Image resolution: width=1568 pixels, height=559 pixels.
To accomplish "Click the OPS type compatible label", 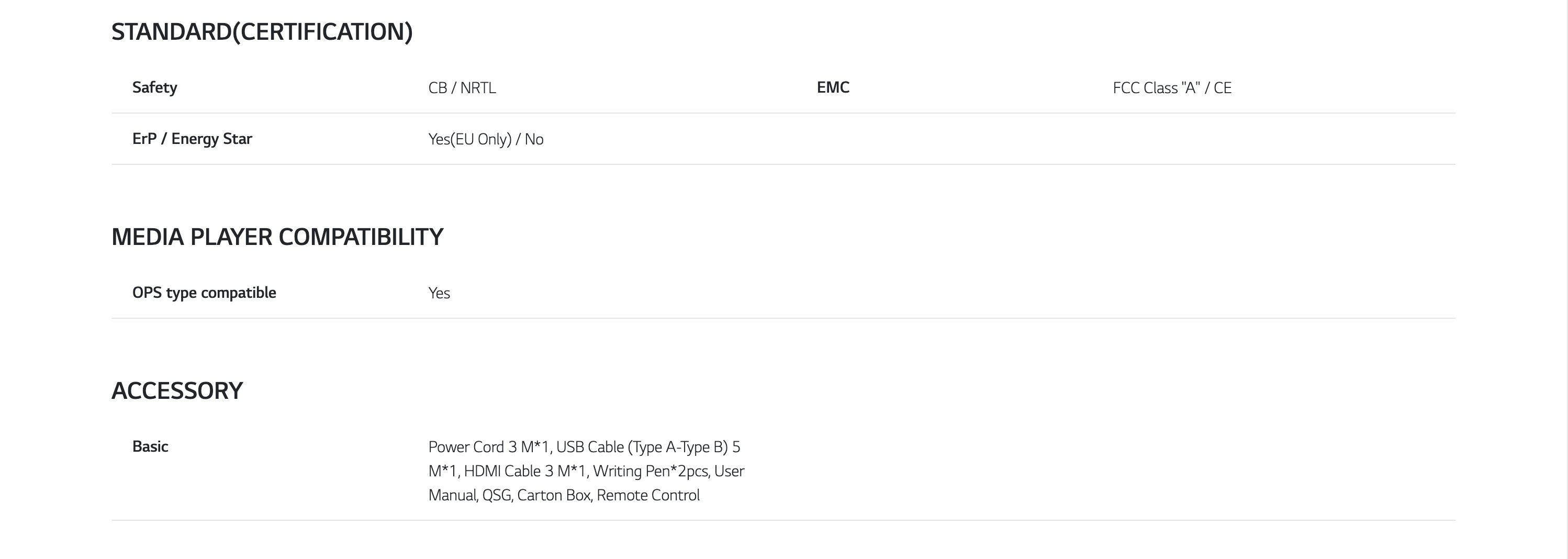I will point(204,293).
